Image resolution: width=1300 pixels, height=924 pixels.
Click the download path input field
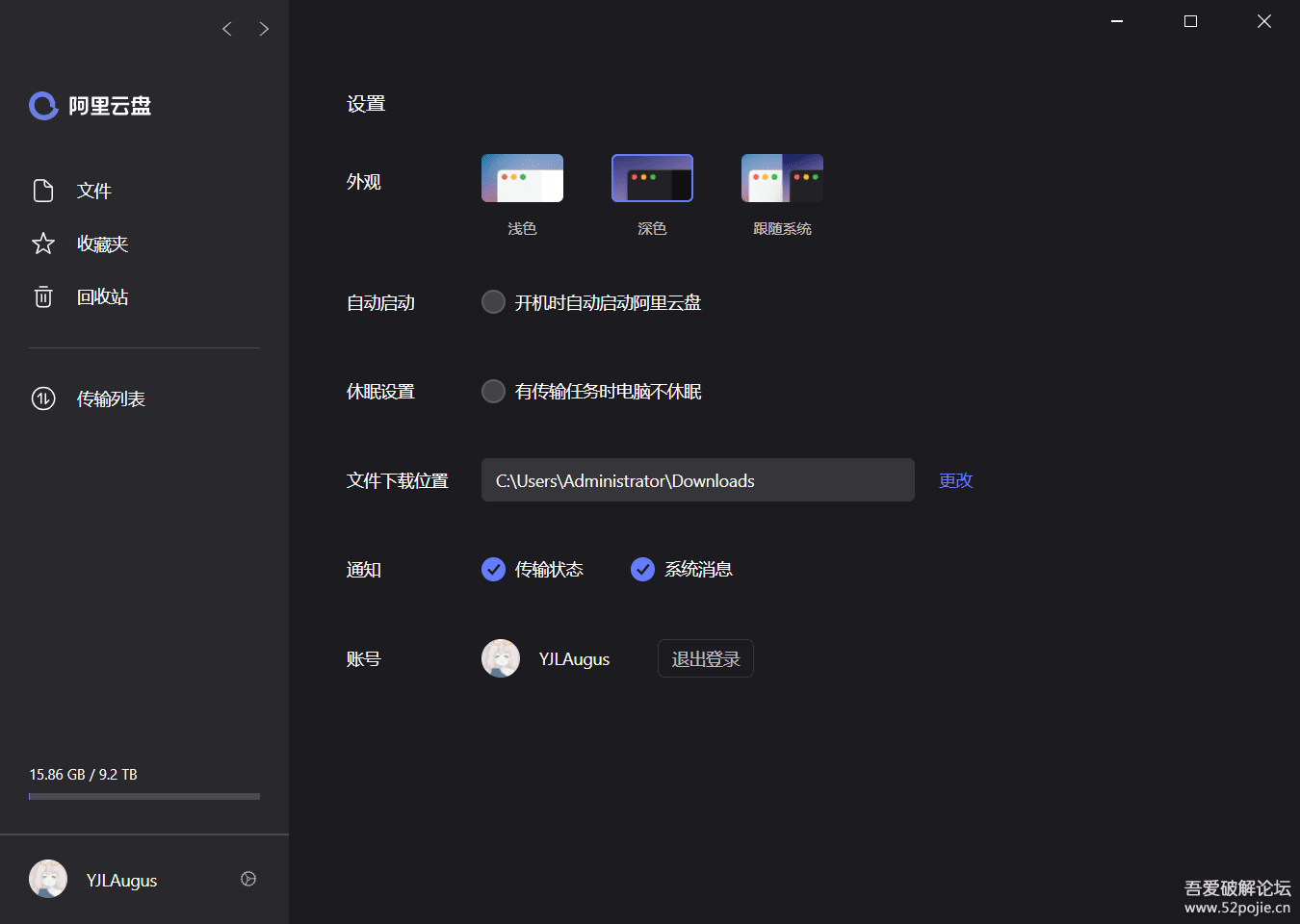pos(698,480)
